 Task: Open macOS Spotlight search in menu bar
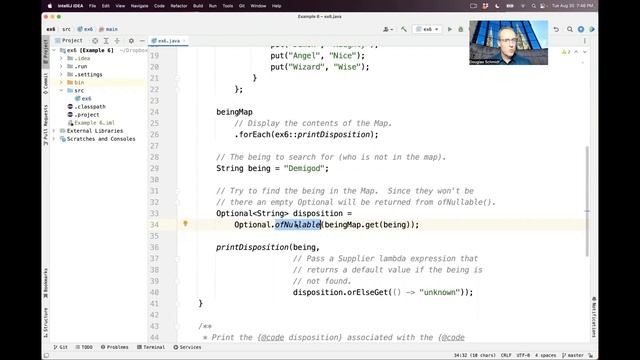pyautogui.click(x=533, y=6)
